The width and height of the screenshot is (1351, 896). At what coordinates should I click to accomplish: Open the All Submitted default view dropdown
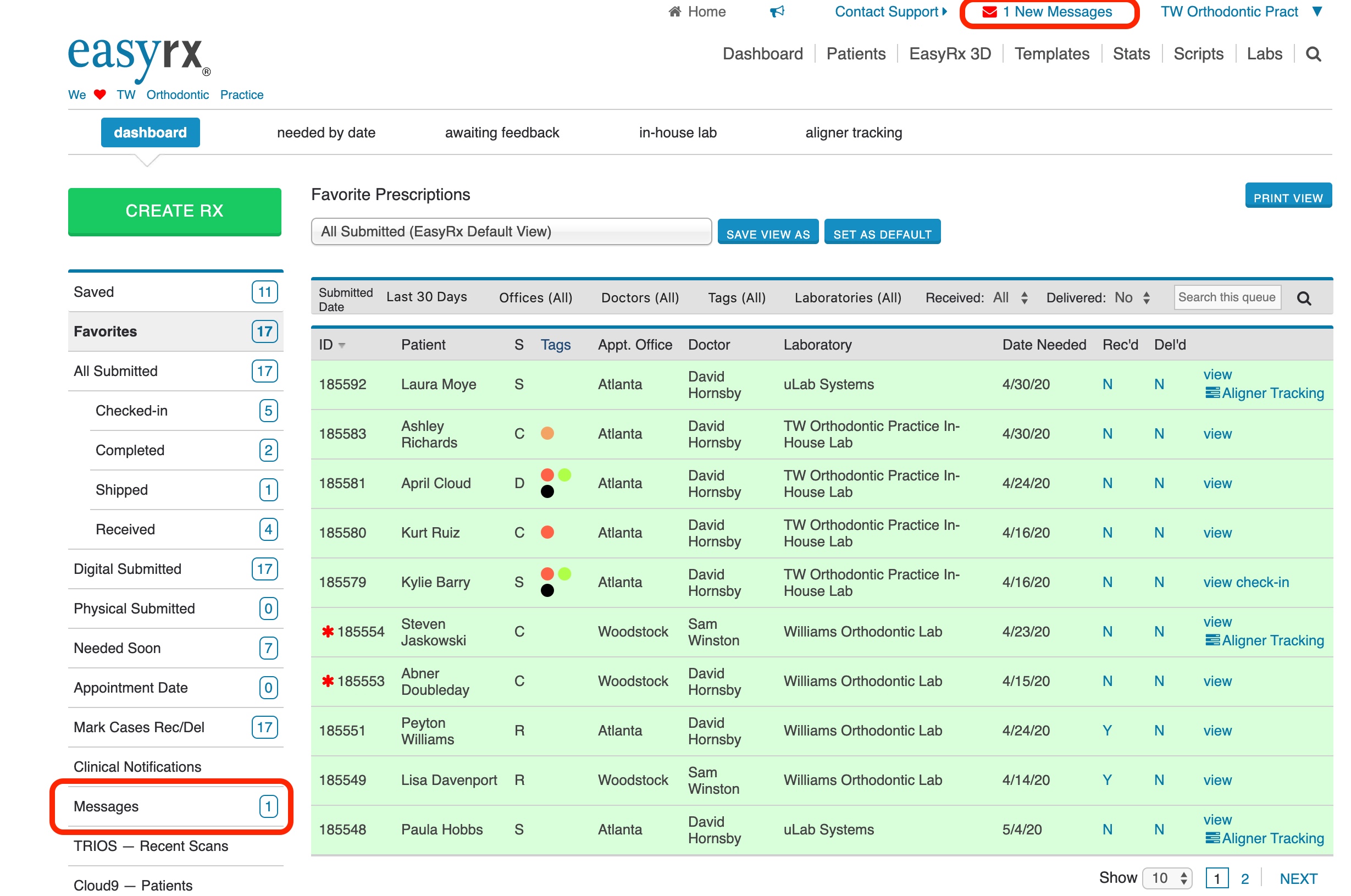click(x=511, y=231)
